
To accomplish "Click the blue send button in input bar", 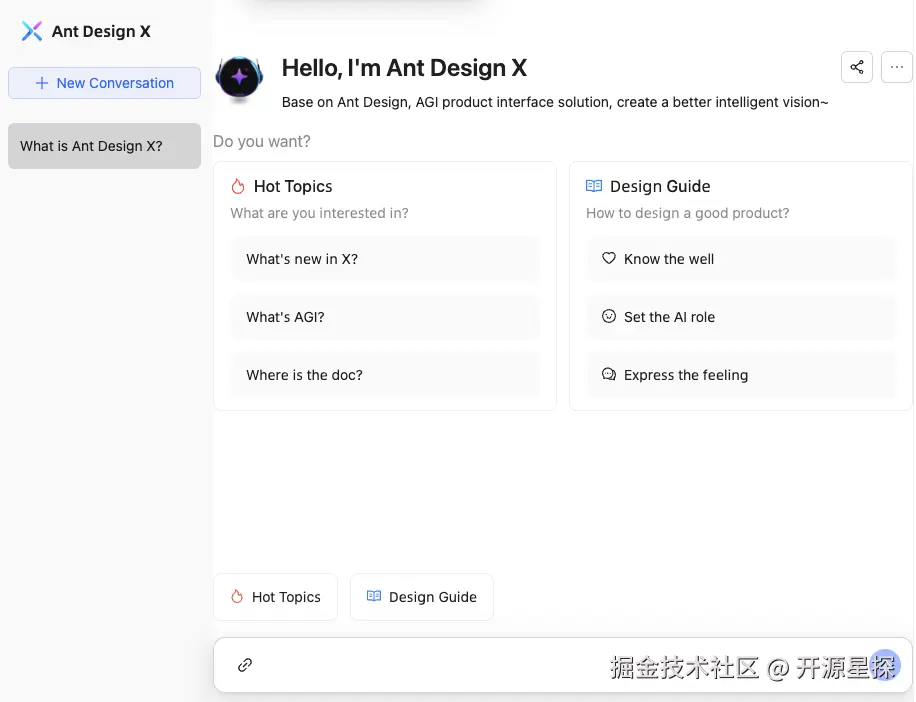I will (884, 664).
